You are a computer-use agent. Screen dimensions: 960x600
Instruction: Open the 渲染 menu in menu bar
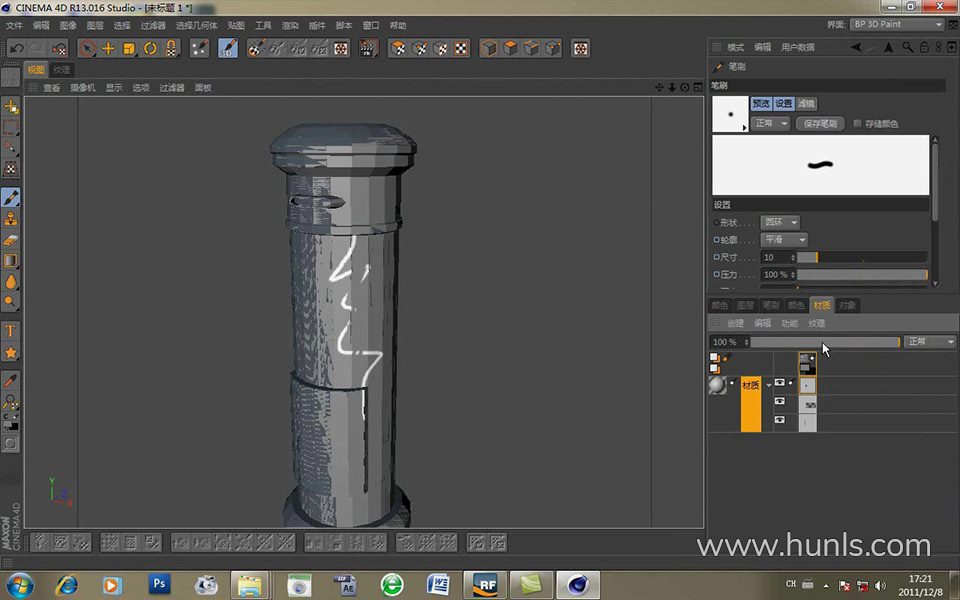[290, 25]
